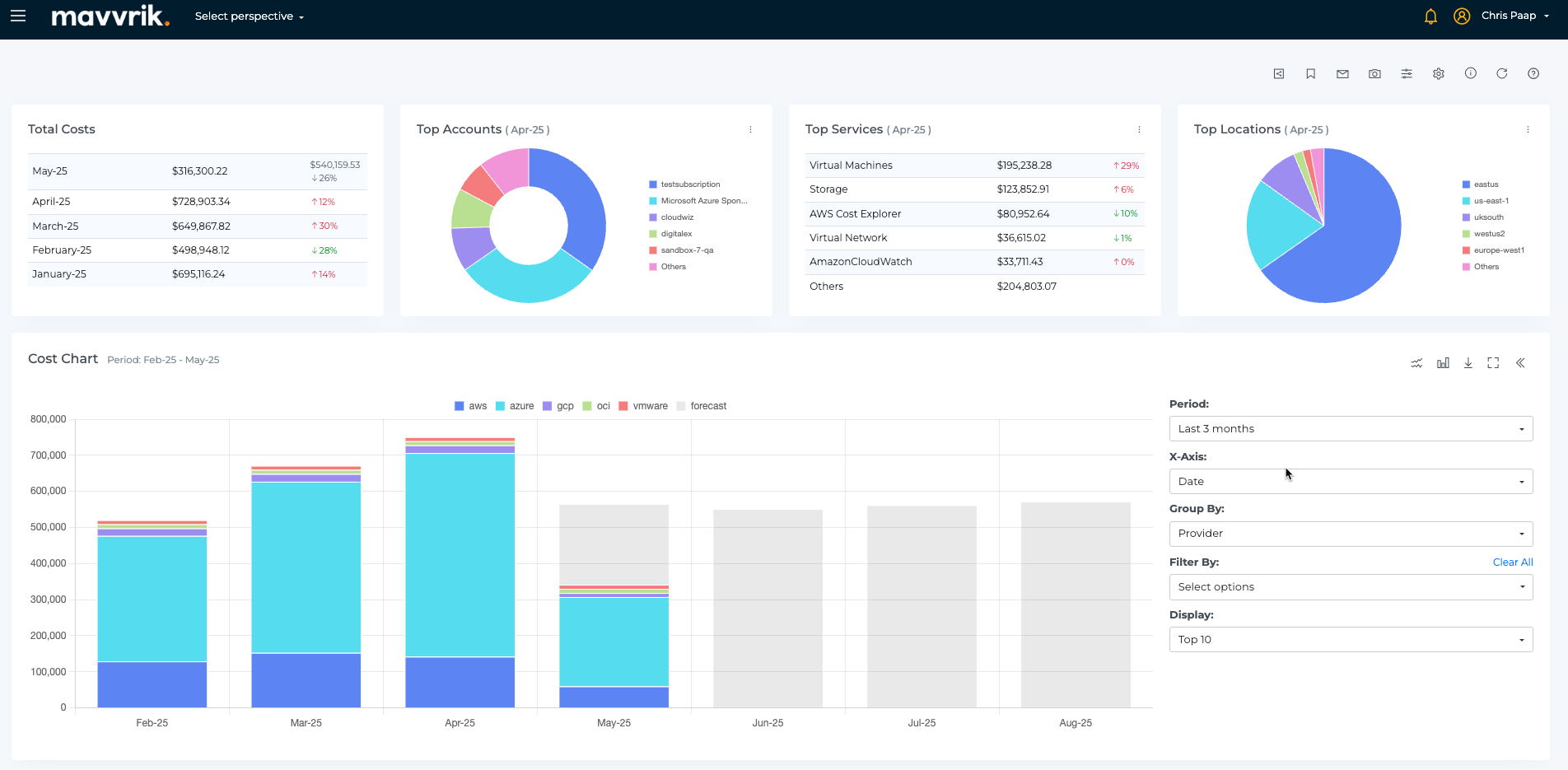Bookmark this dashboard view
This screenshot has height=770, width=1568.
pos(1310,74)
